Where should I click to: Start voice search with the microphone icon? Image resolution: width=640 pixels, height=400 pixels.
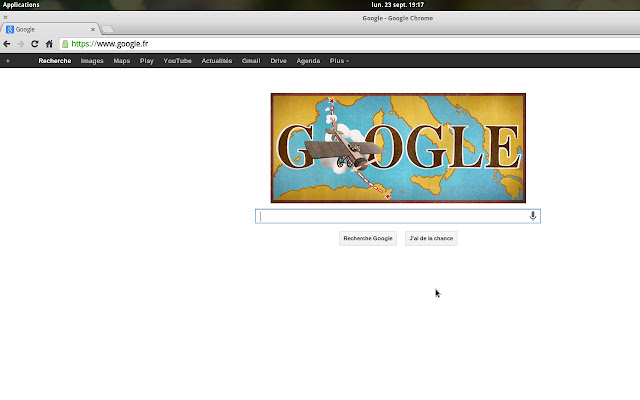coord(533,216)
